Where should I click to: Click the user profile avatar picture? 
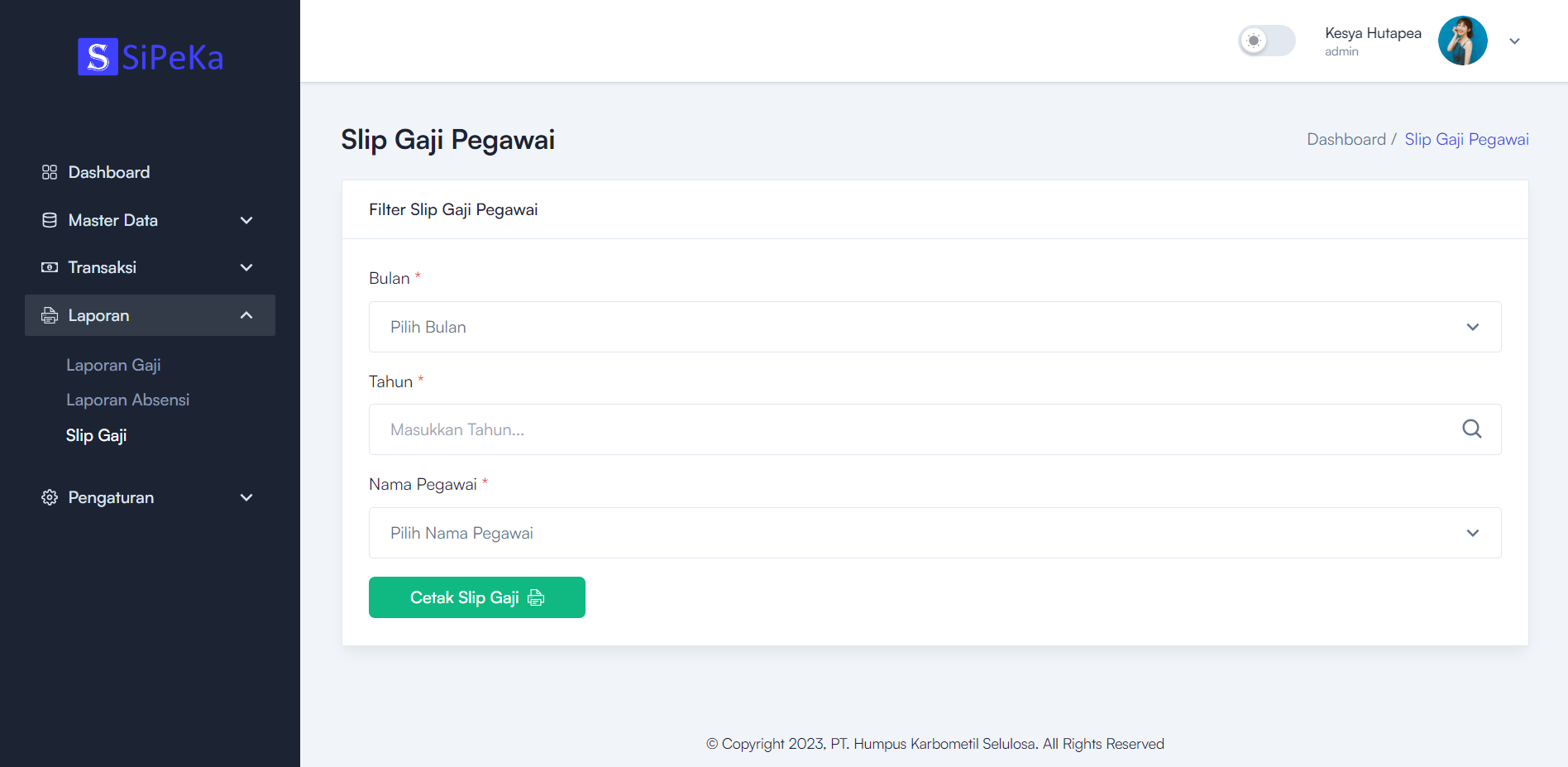tap(1462, 40)
